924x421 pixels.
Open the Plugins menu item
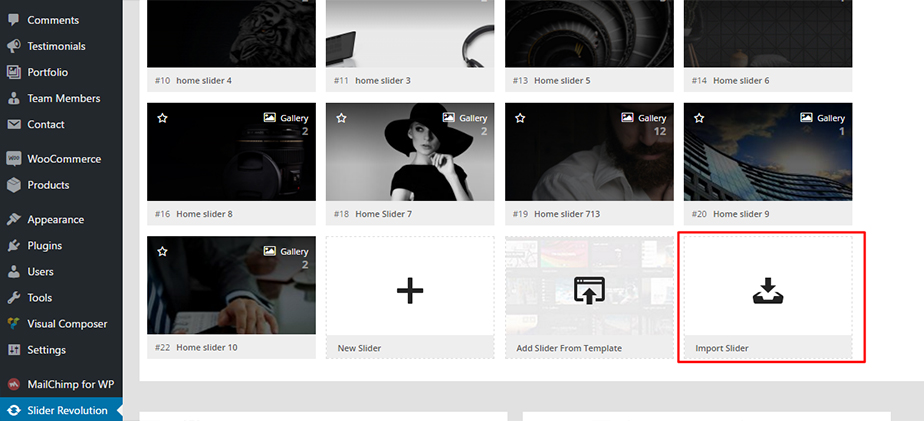[x=44, y=246]
